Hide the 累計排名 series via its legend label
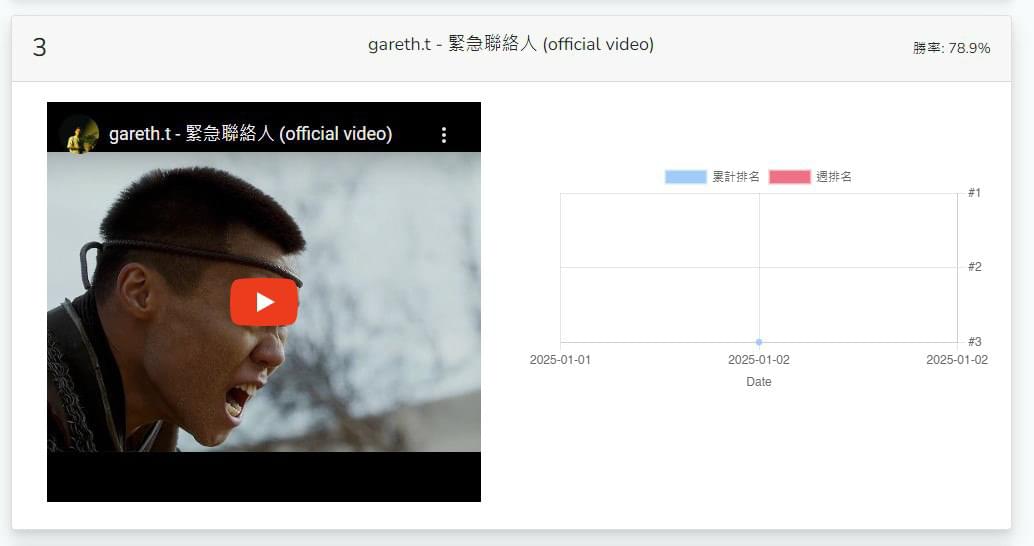 (736, 177)
